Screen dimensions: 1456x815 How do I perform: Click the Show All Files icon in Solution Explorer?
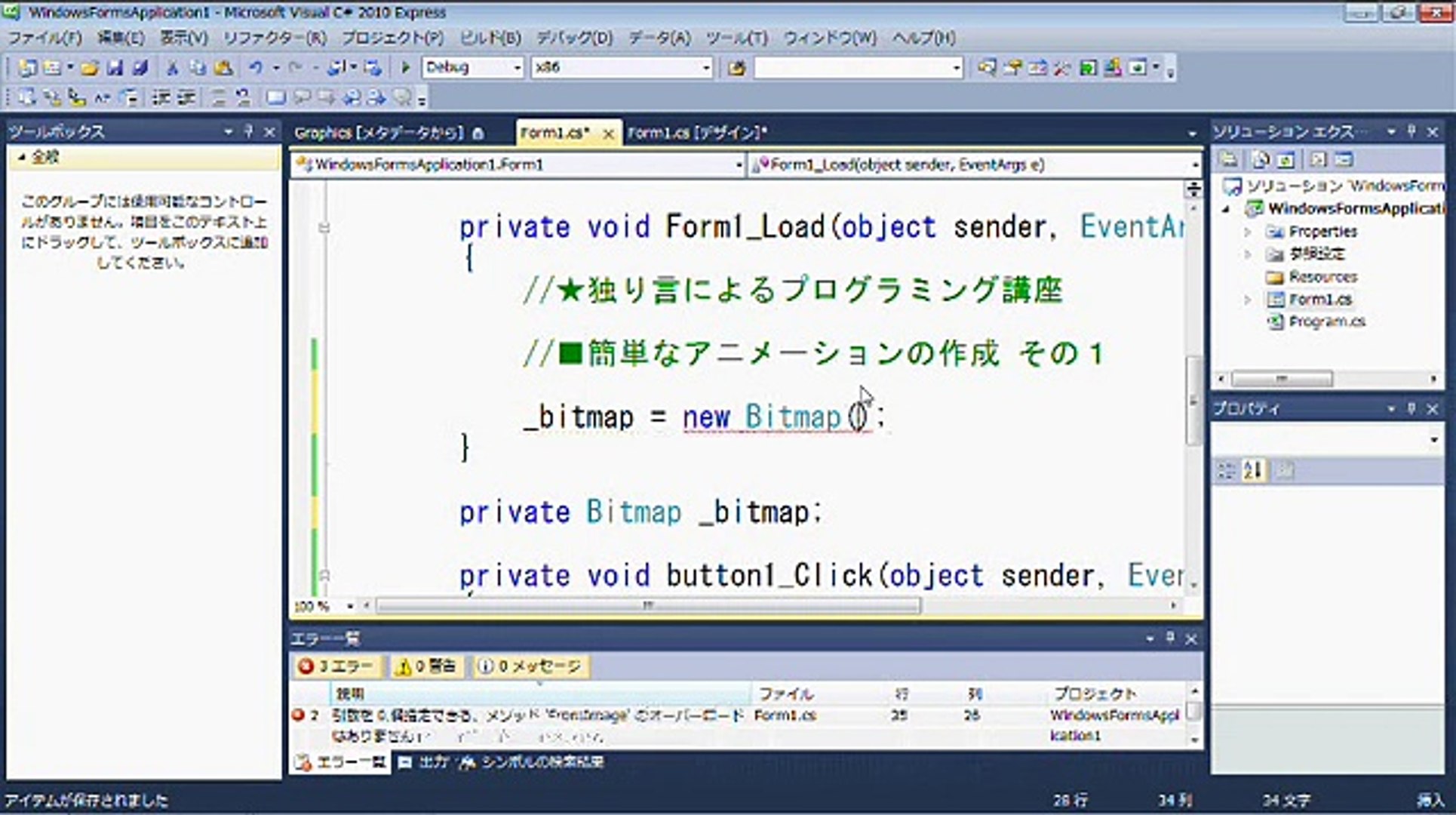tap(1261, 160)
